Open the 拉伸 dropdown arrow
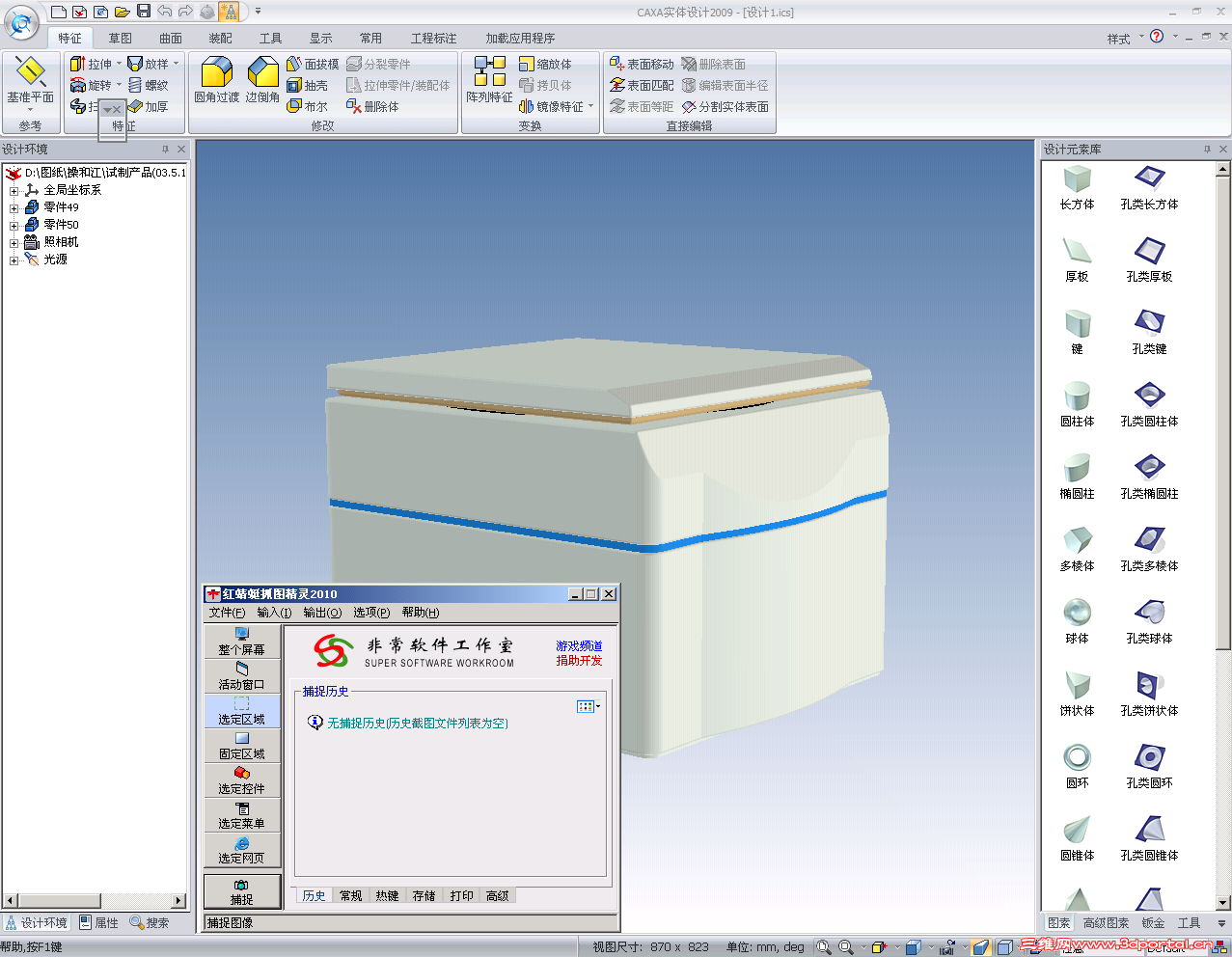The height and width of the screenshot is (957, 1232). pos(119,64)
